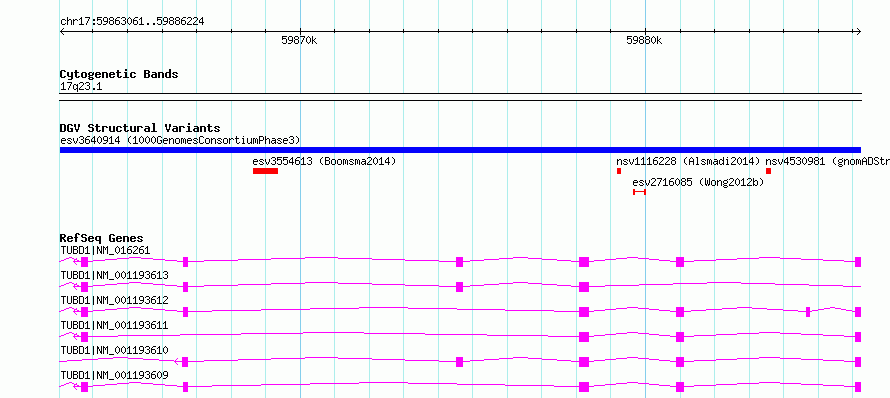Click the right scroll arrow of the ruler
The width and height of the screenshot is (890, 398).
[858, 32]
